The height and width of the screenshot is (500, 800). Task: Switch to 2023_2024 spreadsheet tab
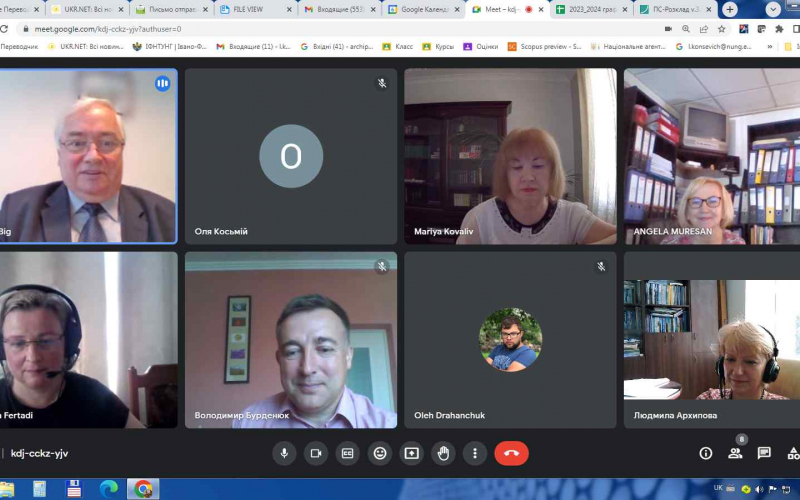coord(592,9)
